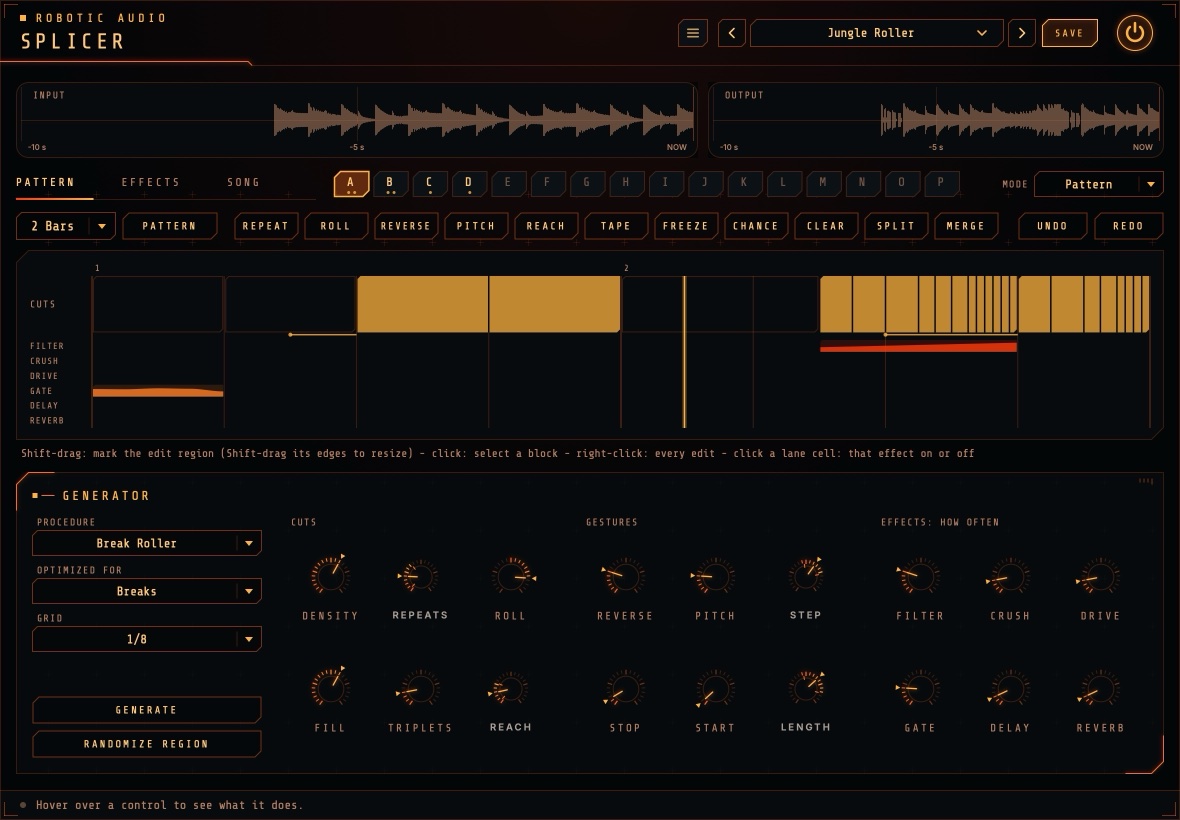The image size is (1180, 820).
Task: Select pattern slot D
Action: [x=468, y=184]
